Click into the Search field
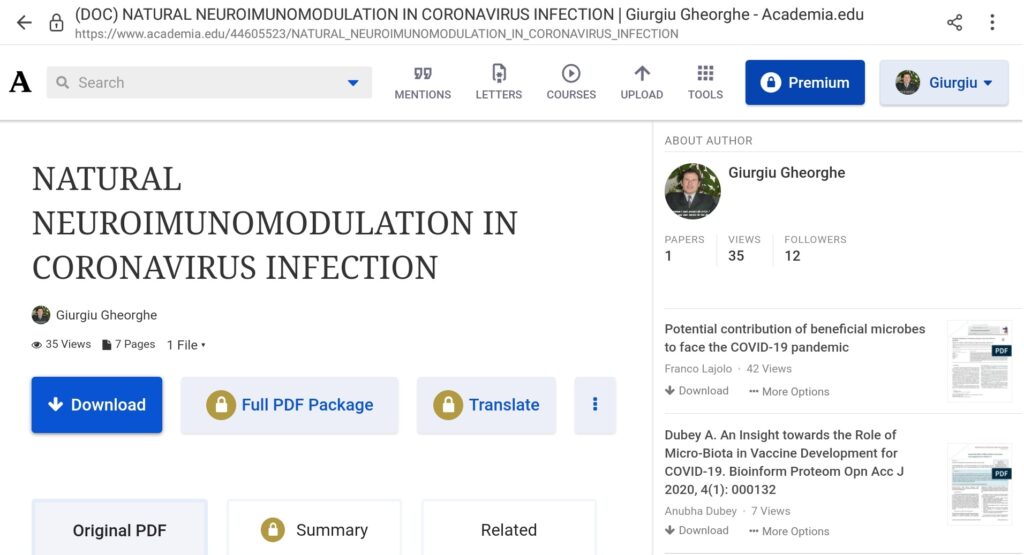The height and width of the screenshot is (555, 1024). (200, 83)
